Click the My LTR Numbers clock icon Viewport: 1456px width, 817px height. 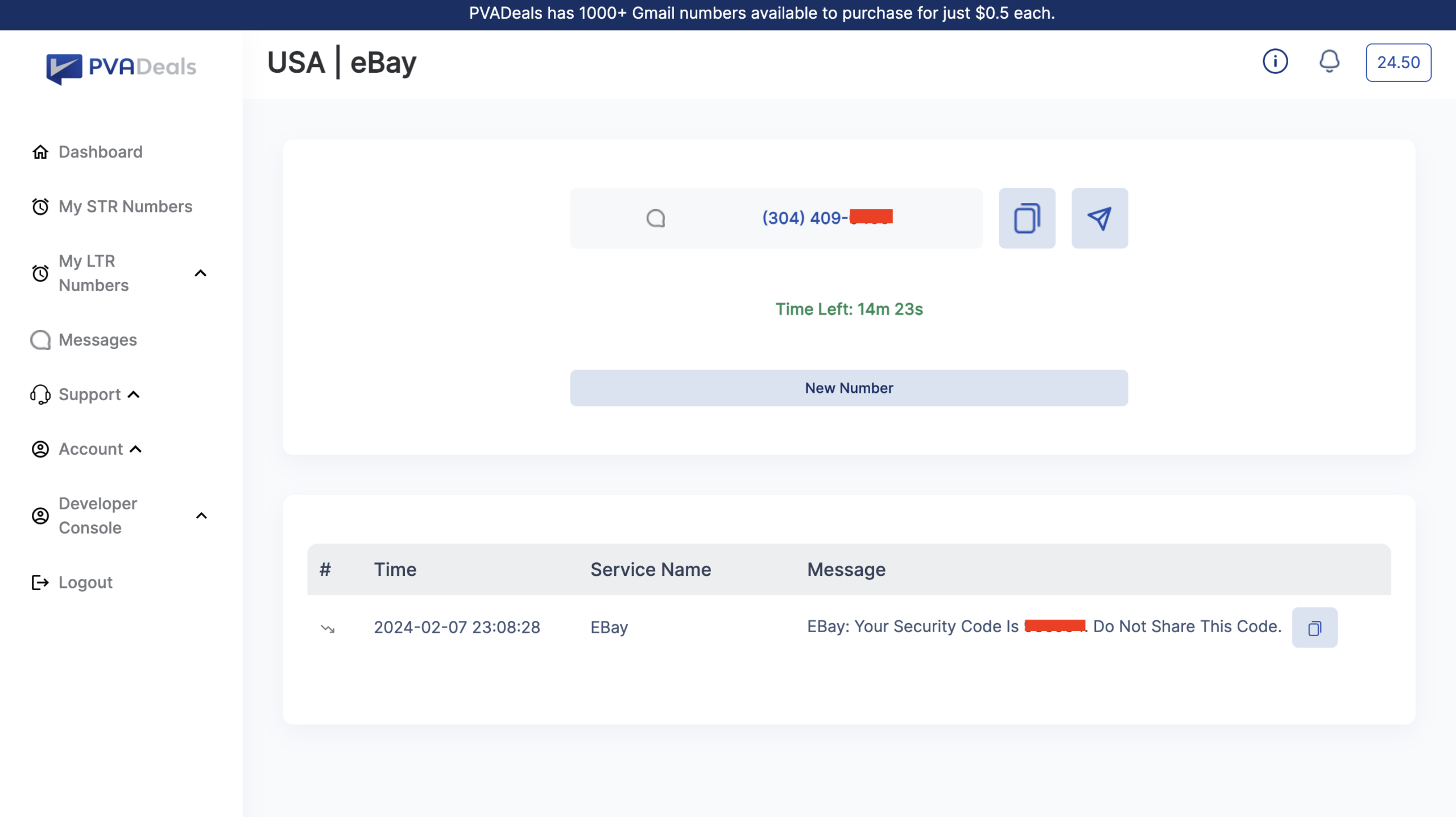click(40, 273)
